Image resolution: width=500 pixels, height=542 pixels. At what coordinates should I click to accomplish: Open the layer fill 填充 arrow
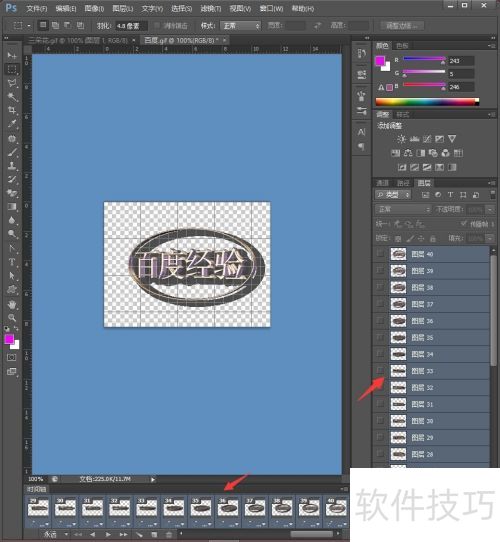pyautogui.click(x=490, y=238)
